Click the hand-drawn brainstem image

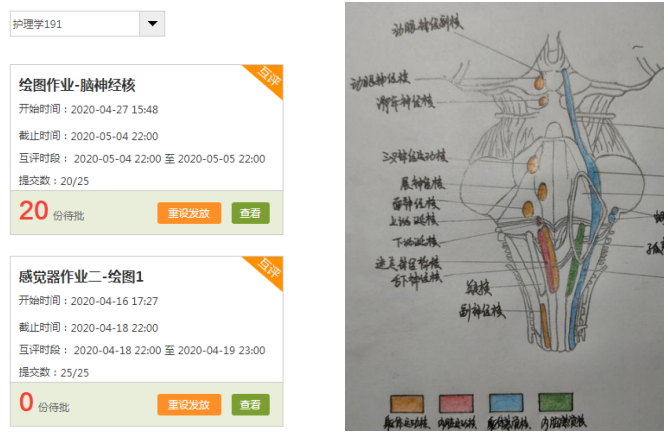pyautogui.click(x=504, y=216)
